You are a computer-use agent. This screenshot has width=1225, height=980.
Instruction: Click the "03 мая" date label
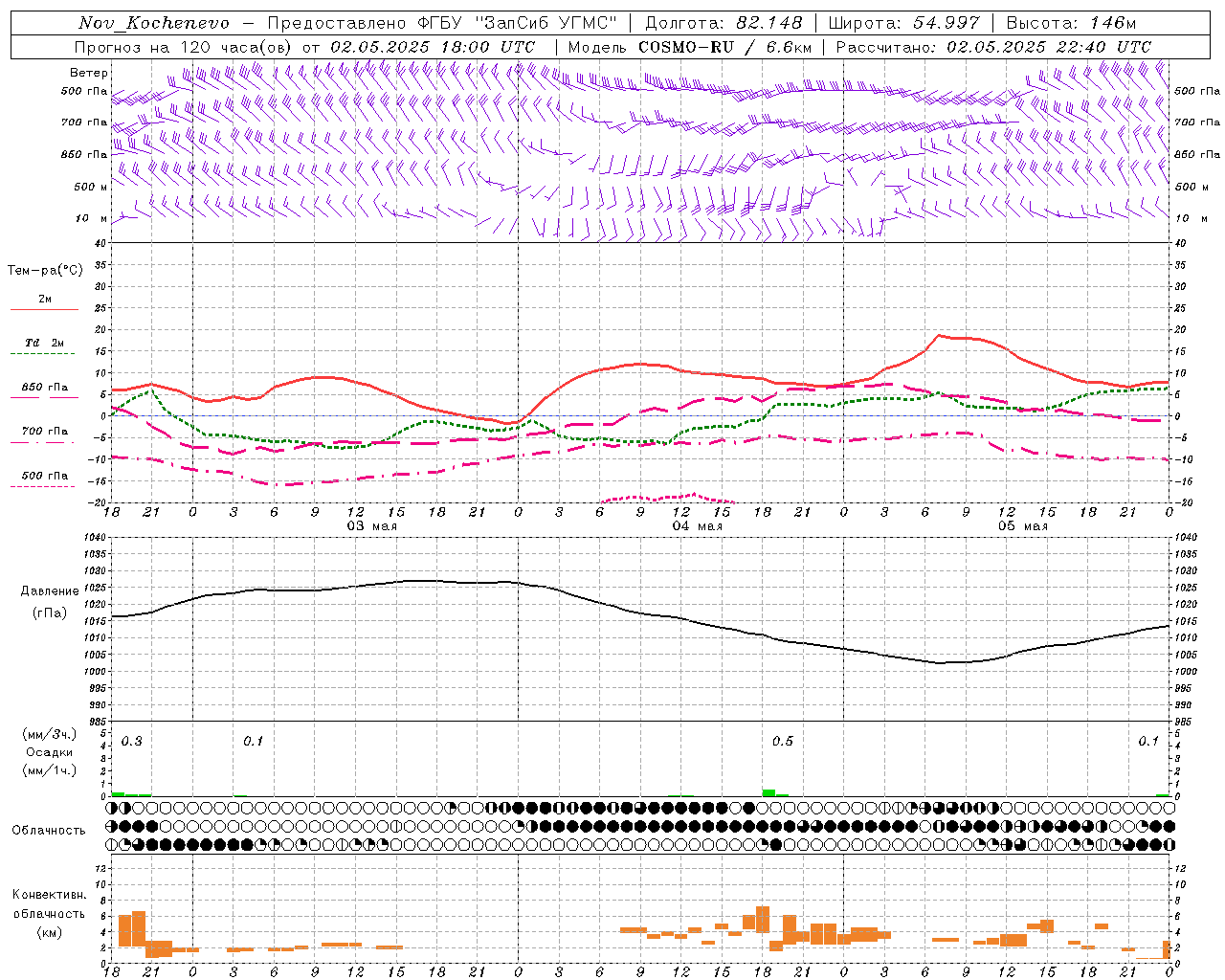coord(371,526)
